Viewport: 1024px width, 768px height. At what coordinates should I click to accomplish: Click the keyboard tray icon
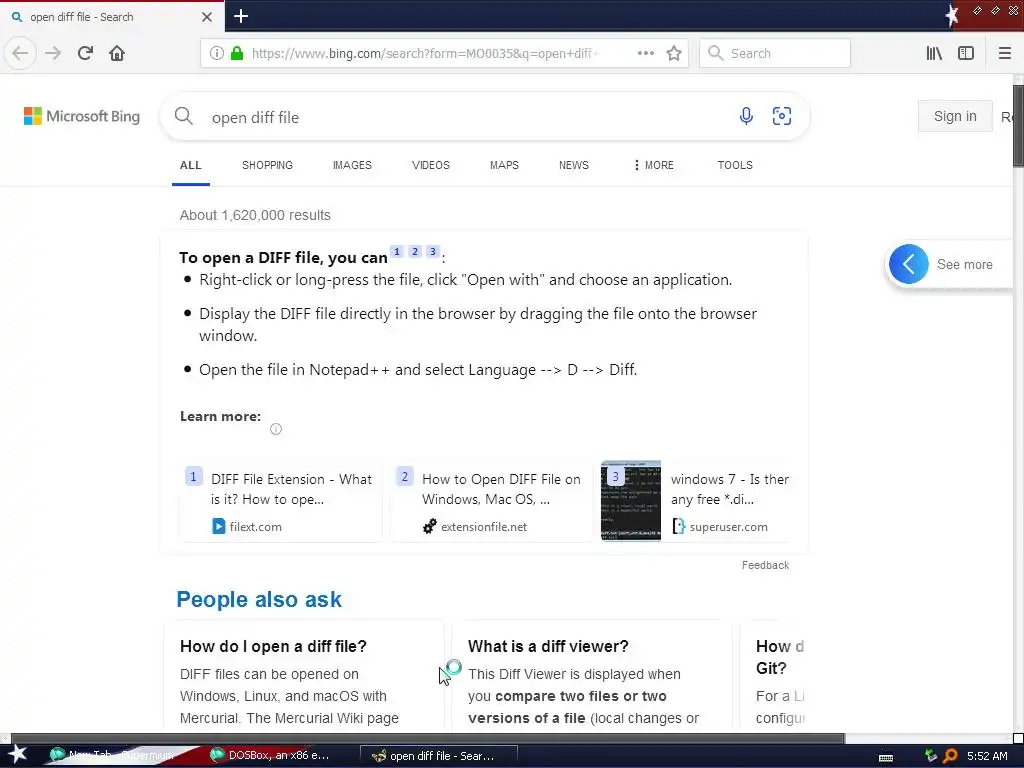(x=886, y=757)
